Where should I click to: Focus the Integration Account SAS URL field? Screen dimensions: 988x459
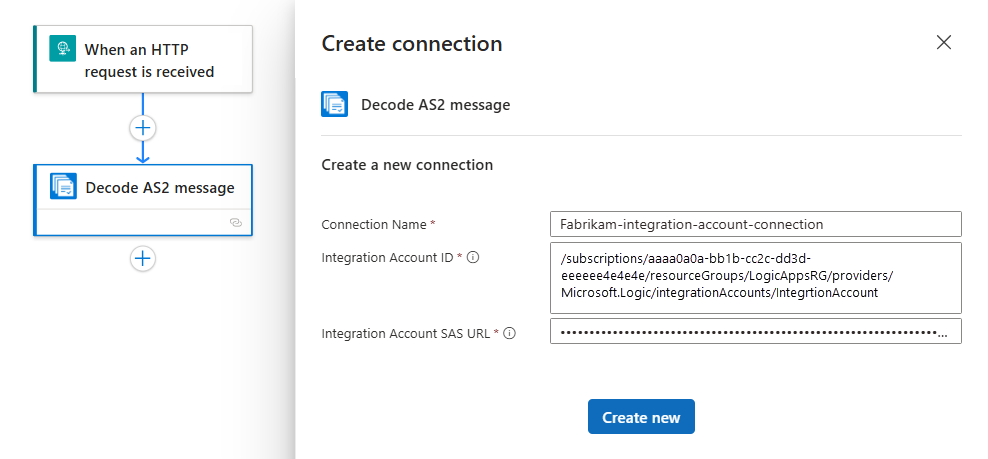tap(755, 332)
